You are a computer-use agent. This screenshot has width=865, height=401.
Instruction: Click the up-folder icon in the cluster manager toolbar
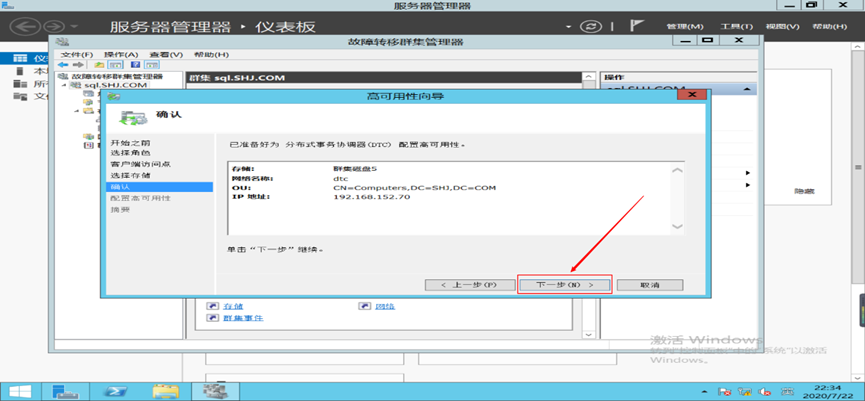pos(100,65)
